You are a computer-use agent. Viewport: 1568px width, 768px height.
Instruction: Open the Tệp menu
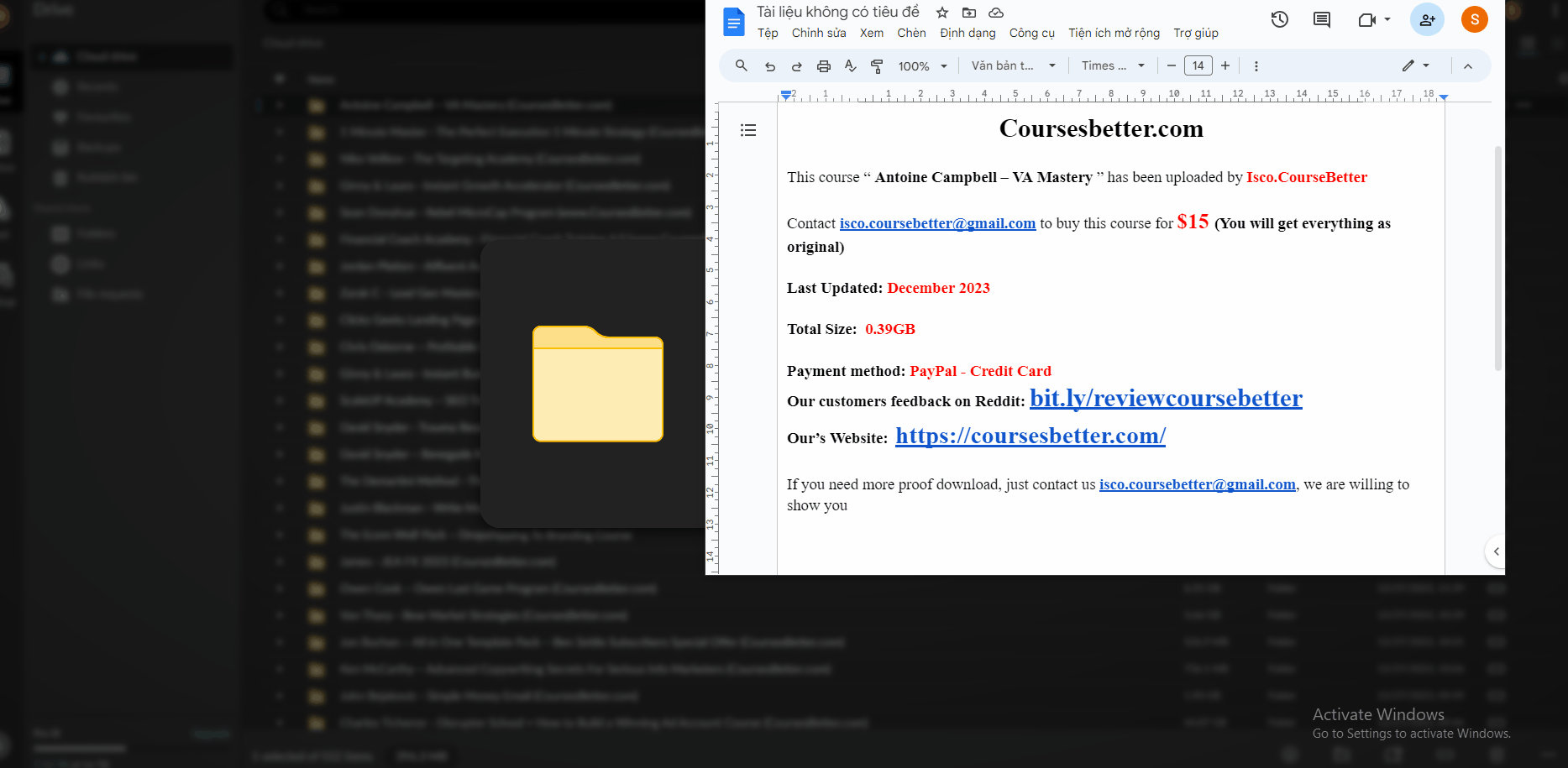[768, 33]
